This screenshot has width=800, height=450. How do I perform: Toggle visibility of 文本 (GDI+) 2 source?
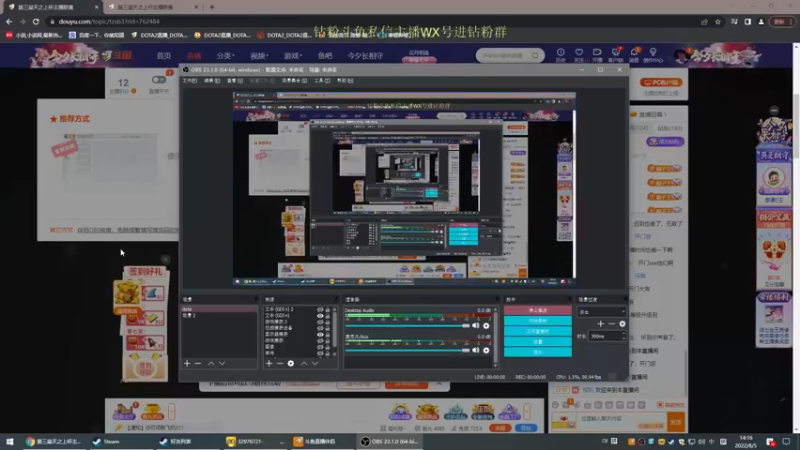tap(320, 310)
